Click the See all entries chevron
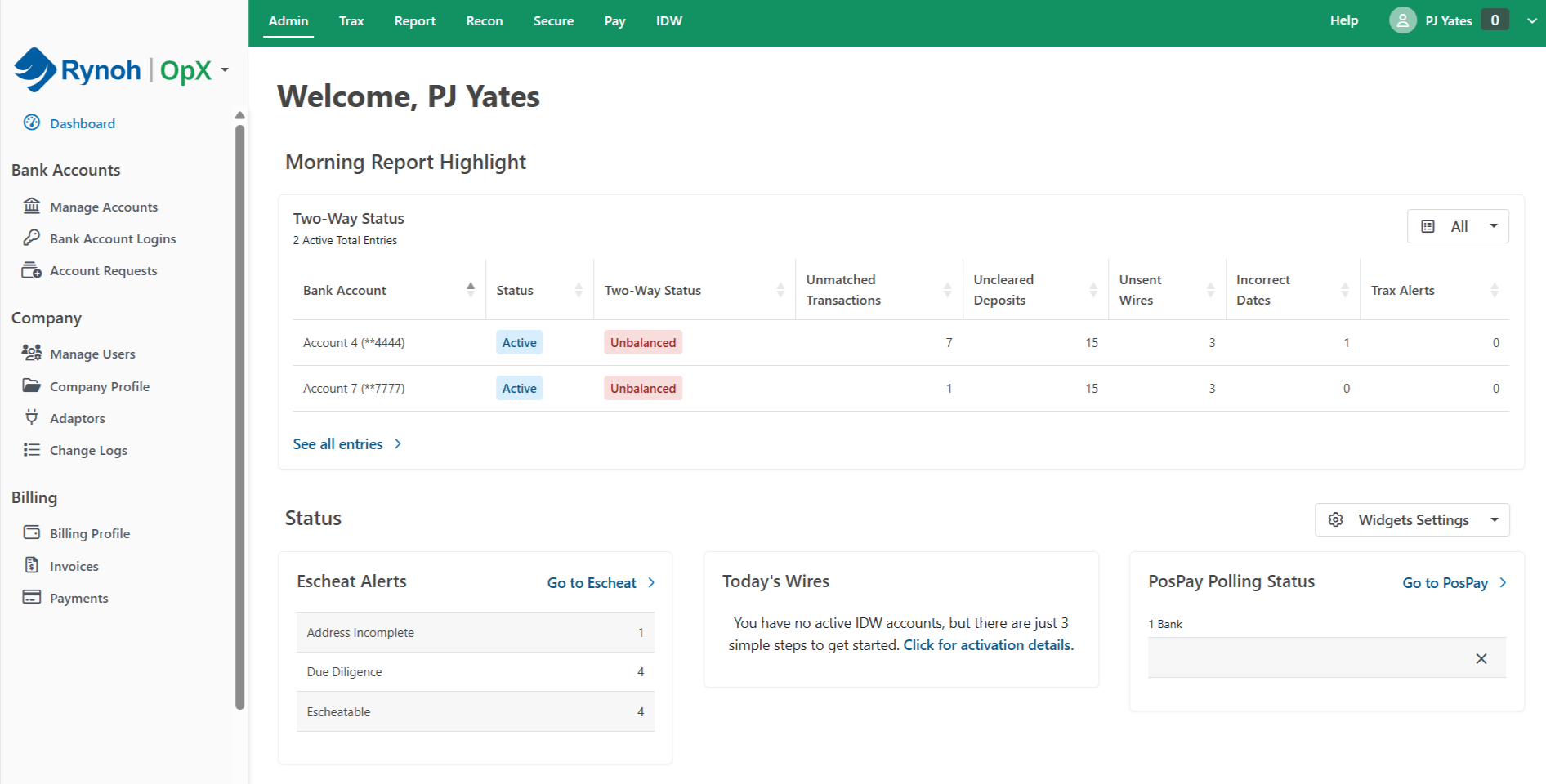The width and height of the screenshot is (1546, 784). pyautogui.click(x=398, y=443)
